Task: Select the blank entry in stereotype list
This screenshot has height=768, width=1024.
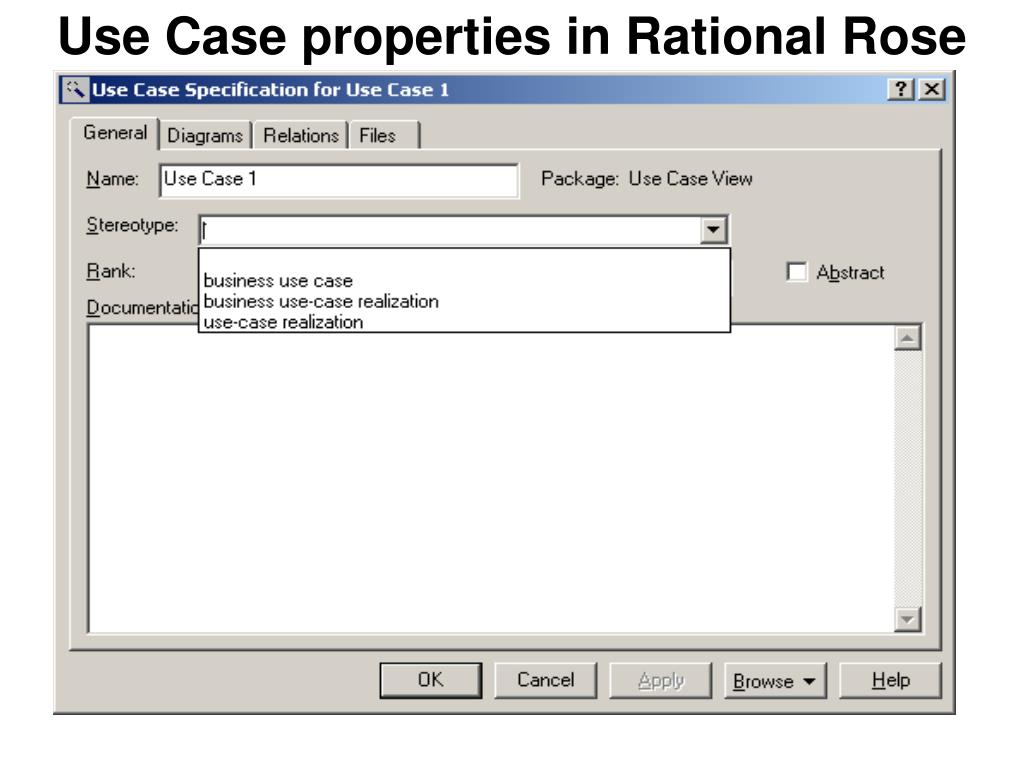Action: click(464, 261)
